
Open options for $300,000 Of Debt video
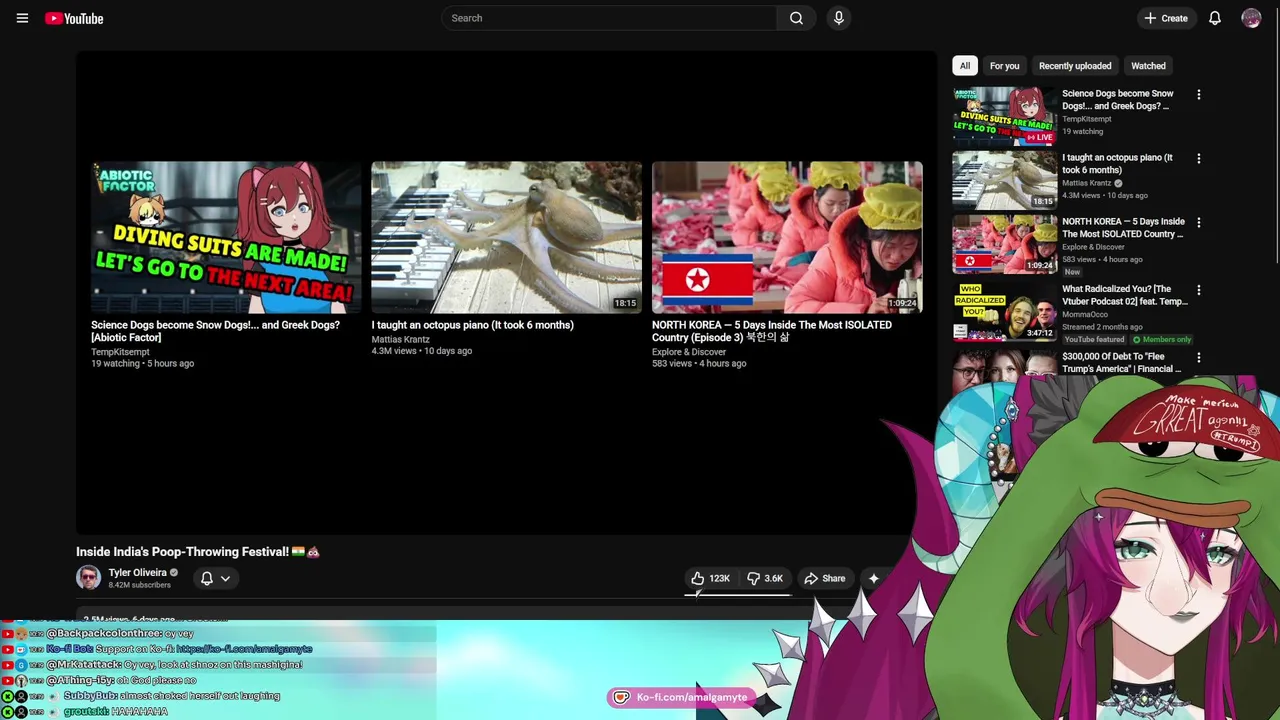[x=1199, y=358]
